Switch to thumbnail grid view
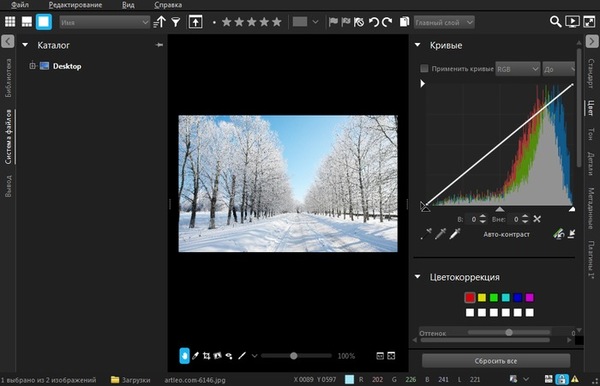Image resolution: width=600 pixels, height=386 pixels. point(10,21)
